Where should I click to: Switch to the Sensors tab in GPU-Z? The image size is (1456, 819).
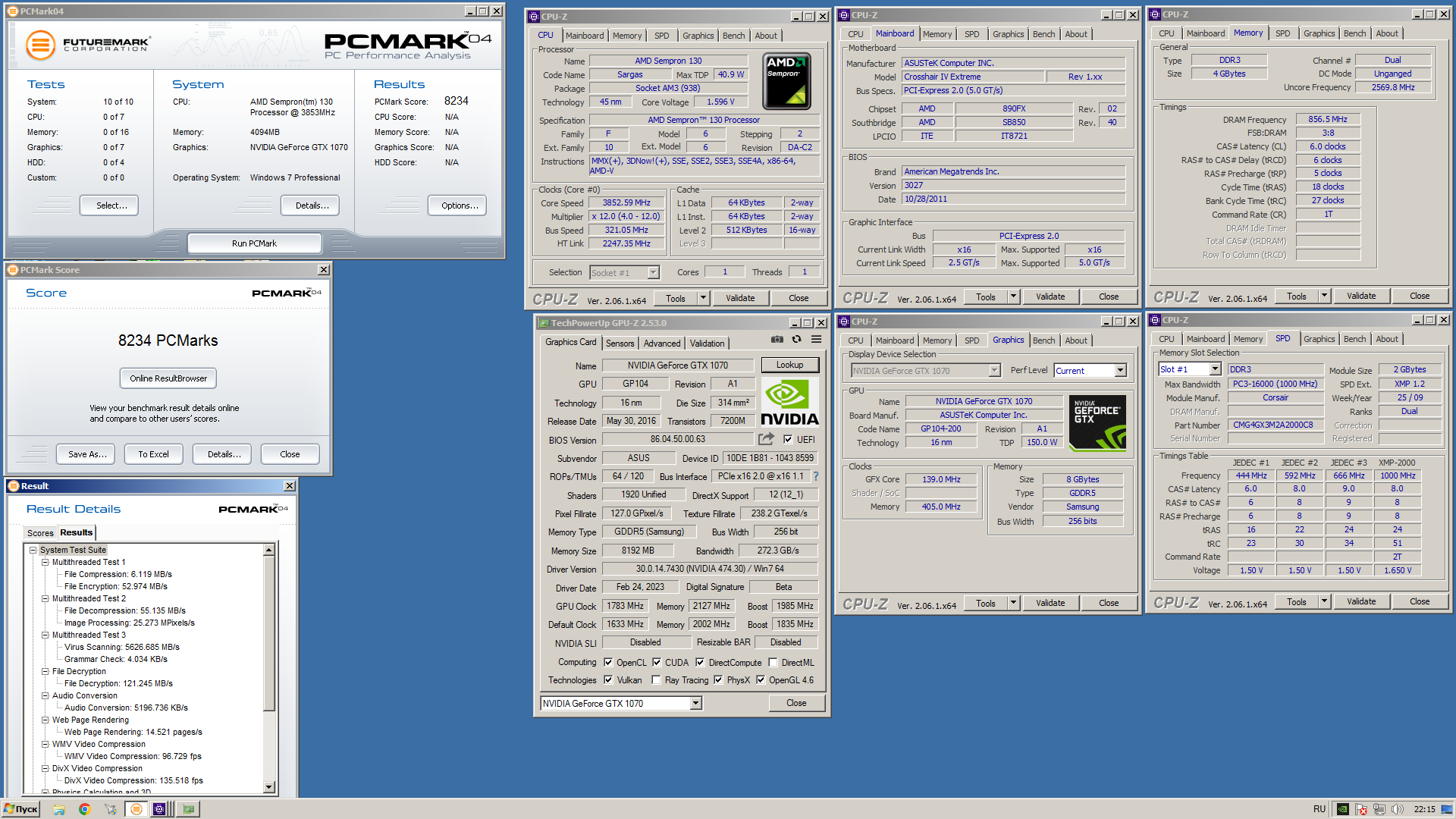pyautogui.click(x=620, y=344)
